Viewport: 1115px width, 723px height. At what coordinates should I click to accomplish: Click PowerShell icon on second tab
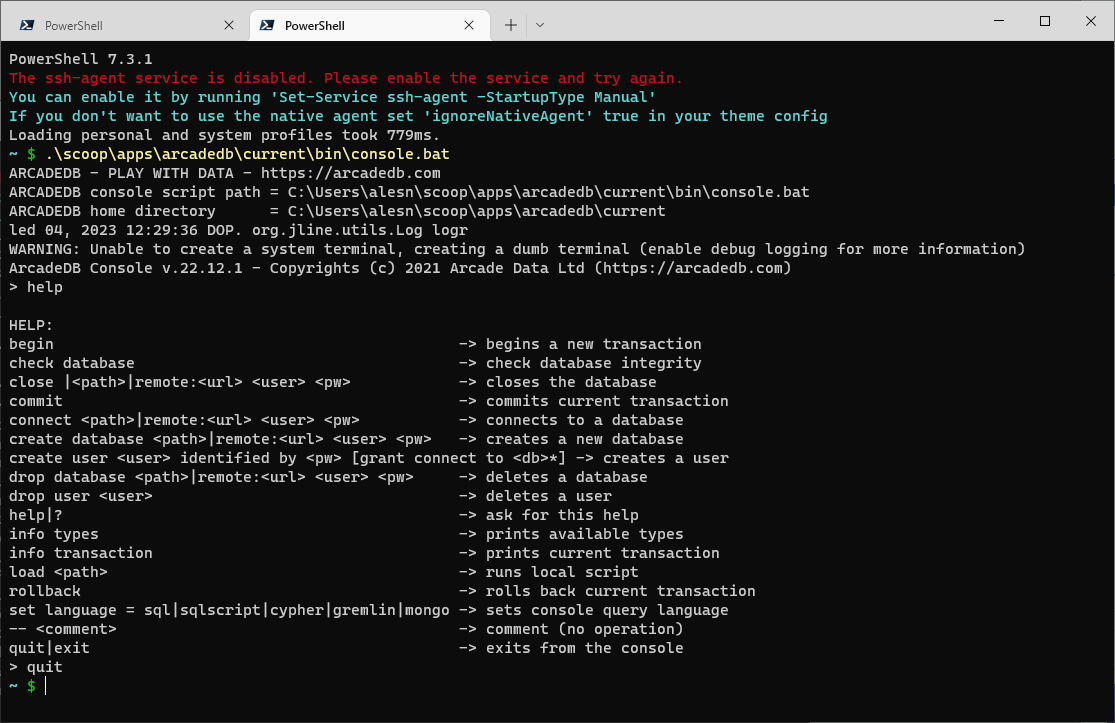(267, 25)
